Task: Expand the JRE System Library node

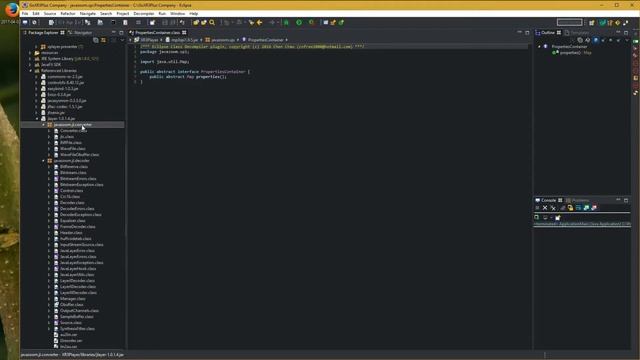Action: pos(31,58)
